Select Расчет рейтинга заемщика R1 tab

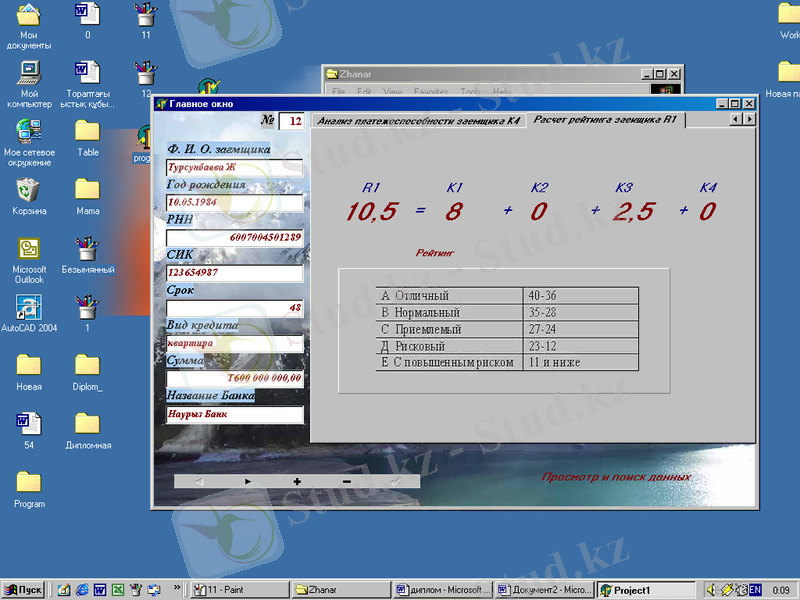(604, 120)
